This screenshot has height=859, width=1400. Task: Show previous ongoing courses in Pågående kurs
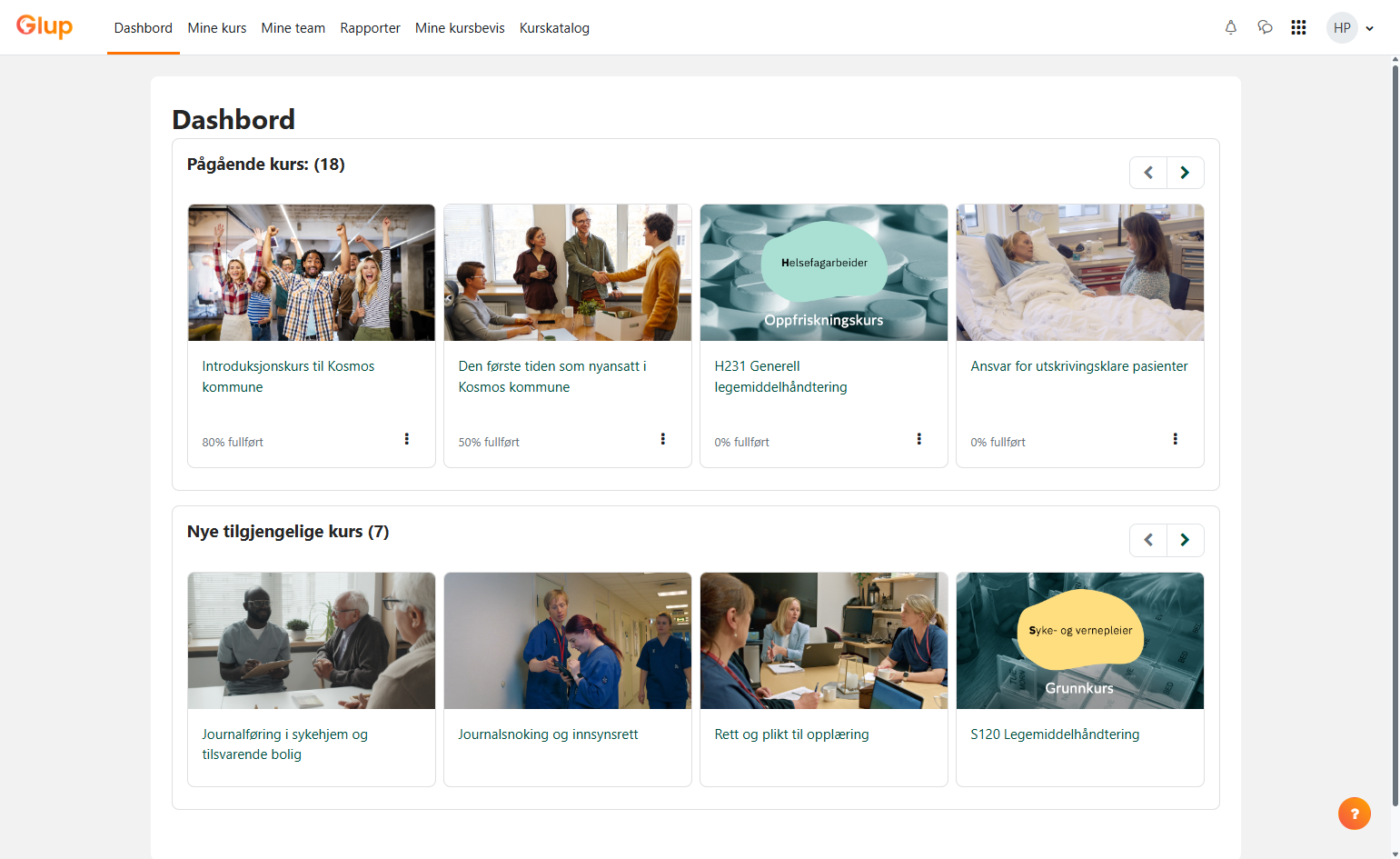tap(1148, 173)
